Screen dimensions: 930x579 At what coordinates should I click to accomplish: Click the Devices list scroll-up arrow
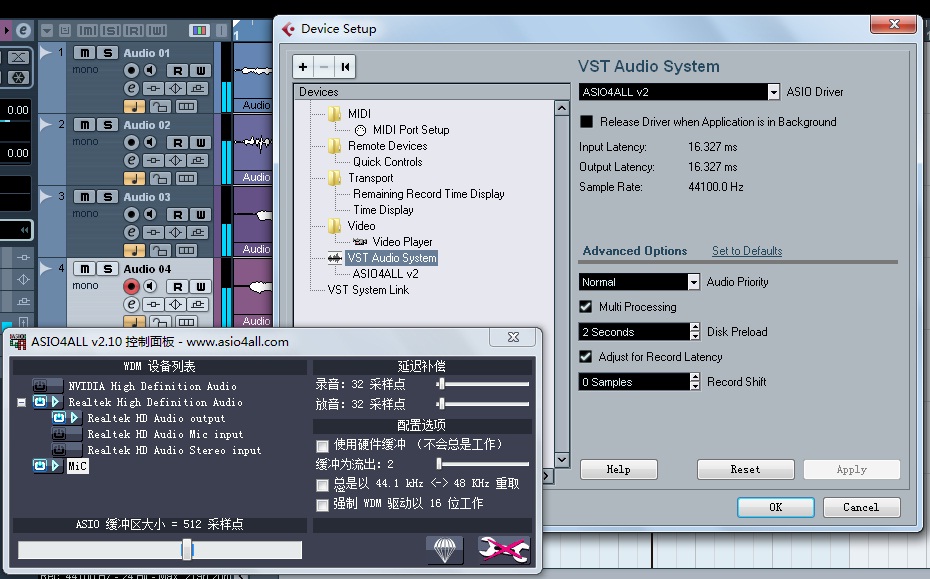point(562,108)
